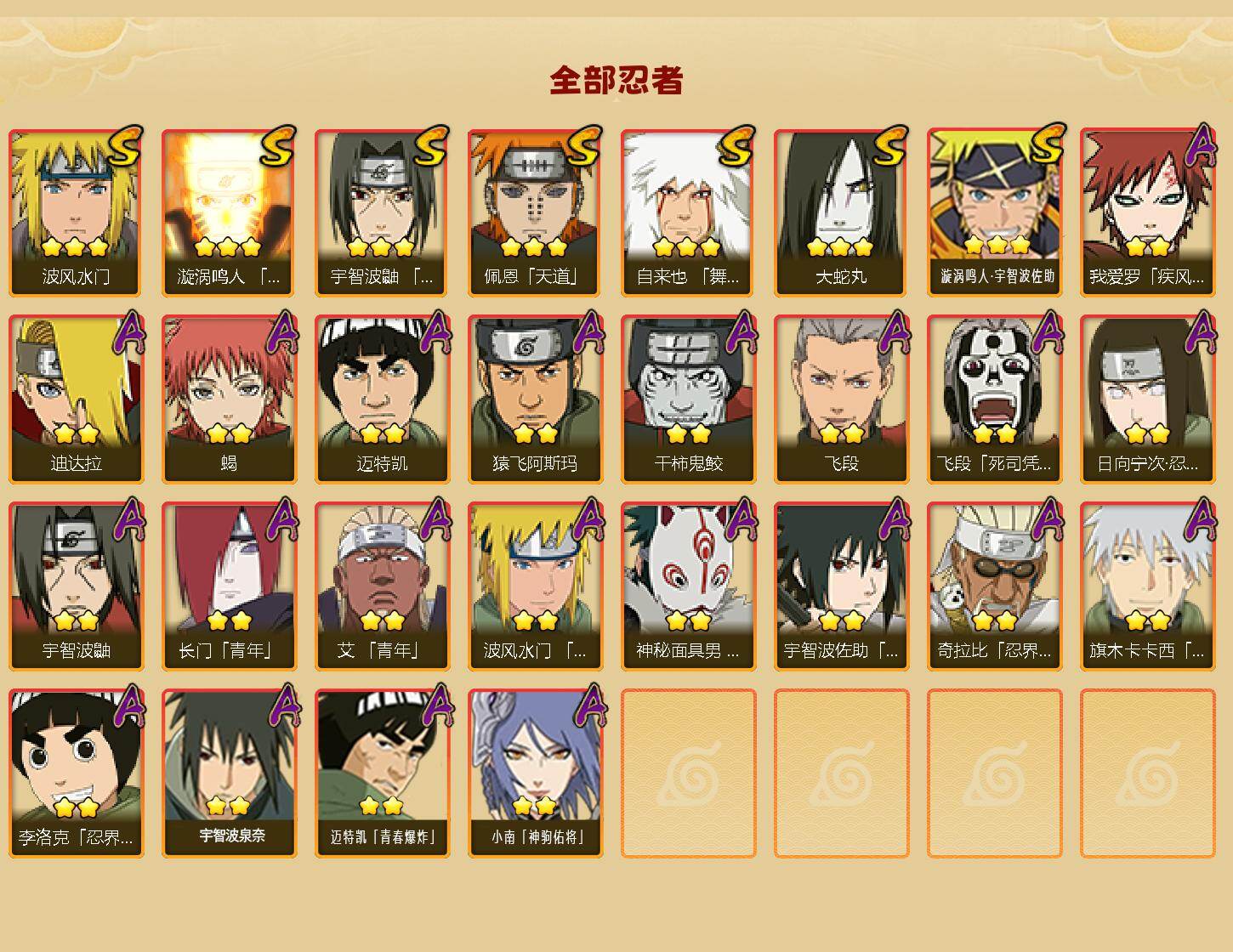Click the 全部忍者 heading
This screenshot has height=952, width=1233.
(616, 80)
